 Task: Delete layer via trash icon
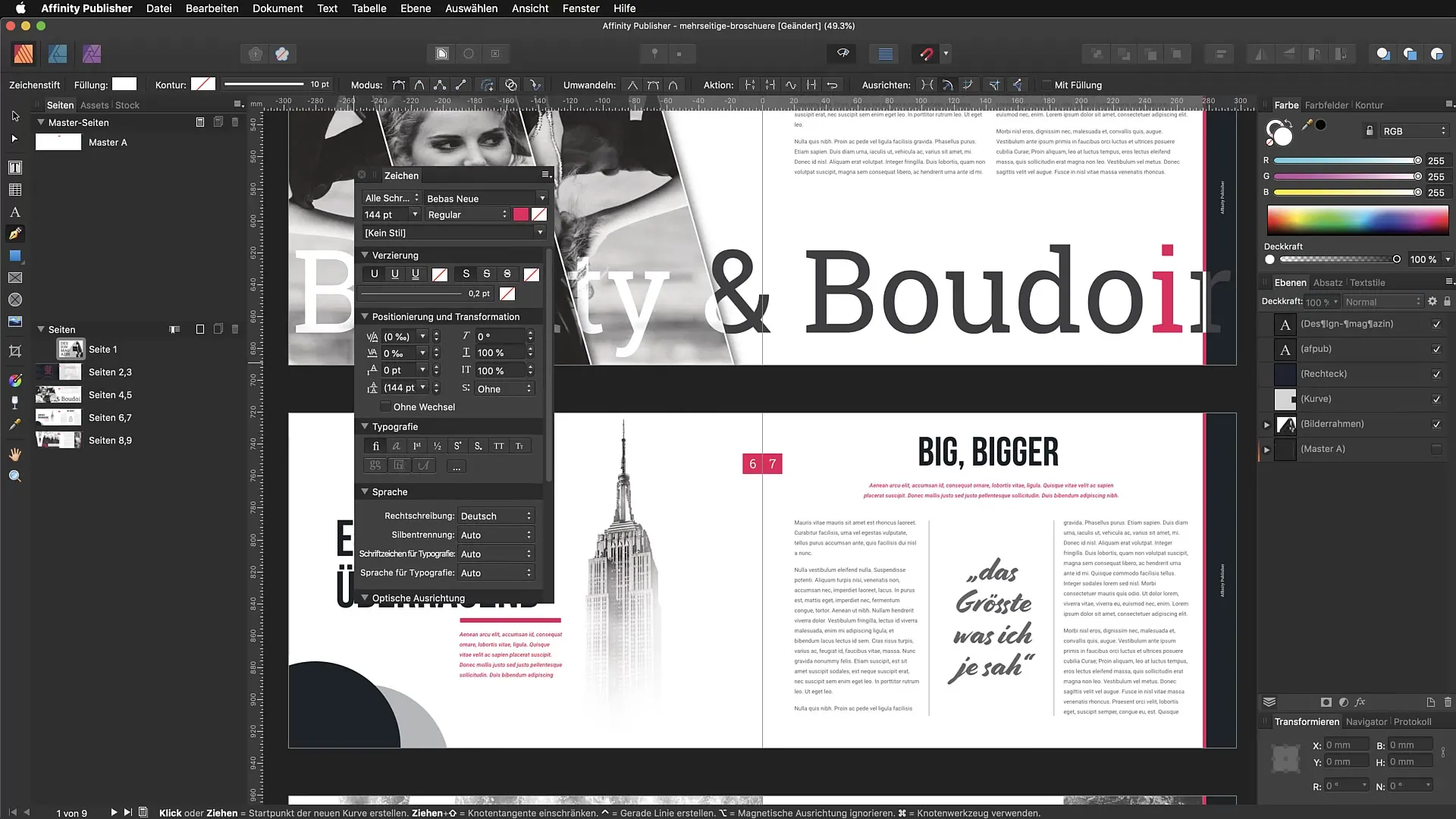[x=1448, y=702]
